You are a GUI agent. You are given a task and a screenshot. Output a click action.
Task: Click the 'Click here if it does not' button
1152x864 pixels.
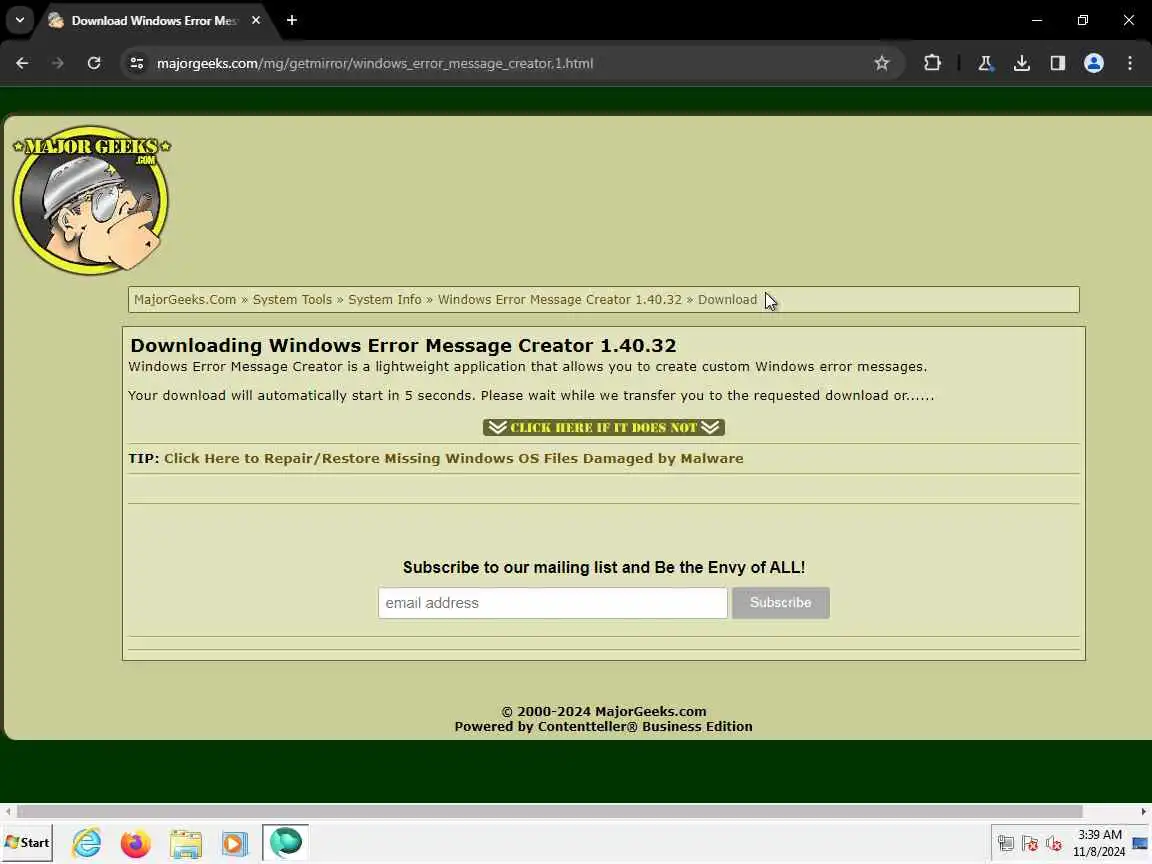tap(604, 428)
